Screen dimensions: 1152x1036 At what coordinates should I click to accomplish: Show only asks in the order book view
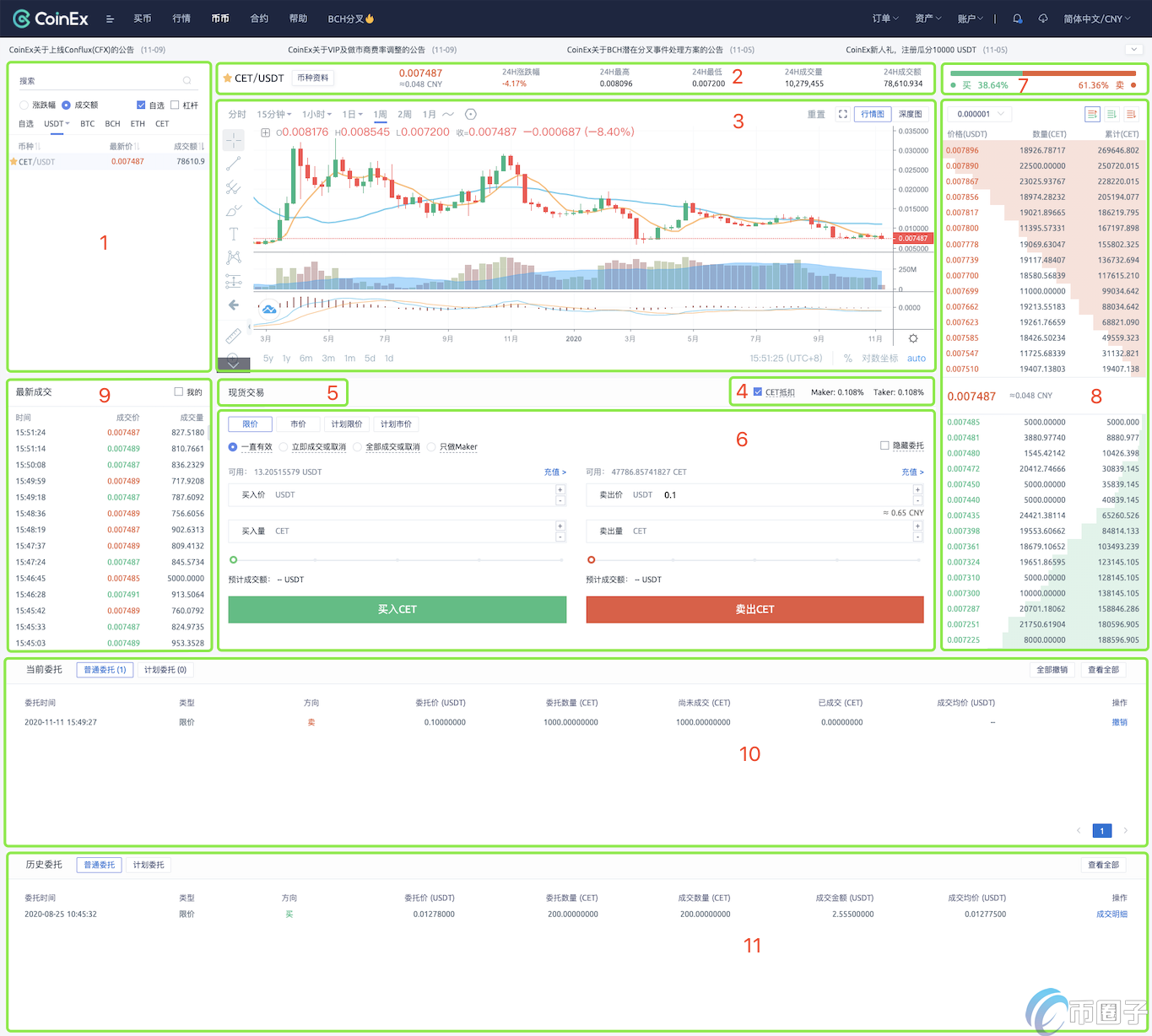1132,114
